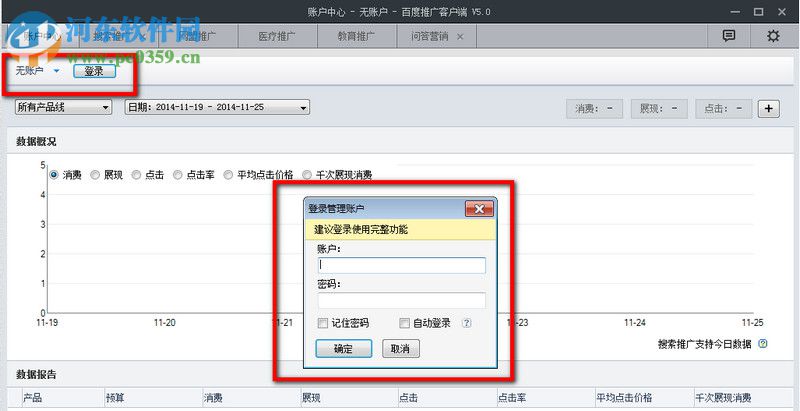This screenshot has height=411, width=800.
Task: Open the message feedback icon
Action: [729, 36]
